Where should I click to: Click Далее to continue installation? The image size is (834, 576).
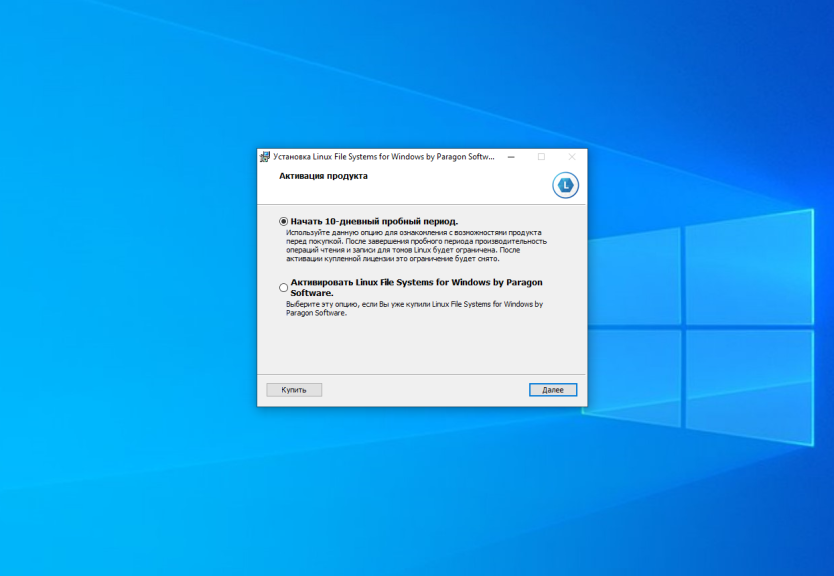coord(553,389)
